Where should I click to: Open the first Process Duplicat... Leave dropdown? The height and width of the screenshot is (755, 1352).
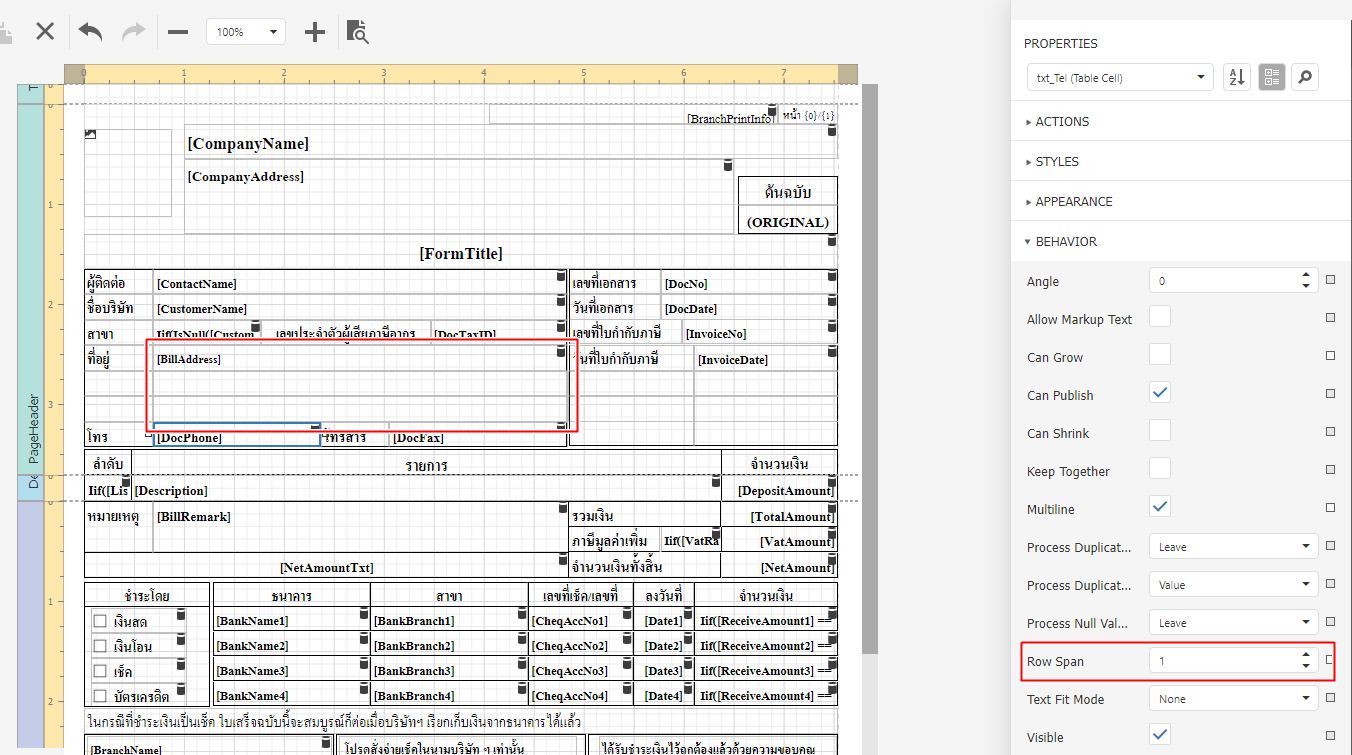tap(1233, 547)
